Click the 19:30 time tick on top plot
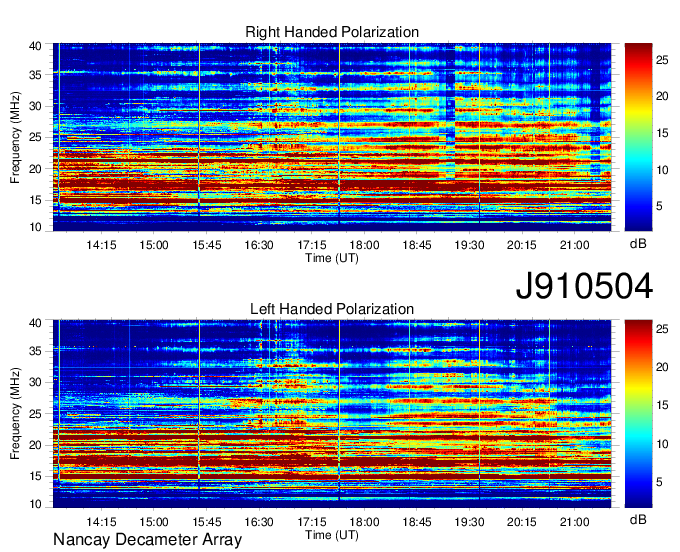This screenshot has height=552, width=680. click(469, 245)
